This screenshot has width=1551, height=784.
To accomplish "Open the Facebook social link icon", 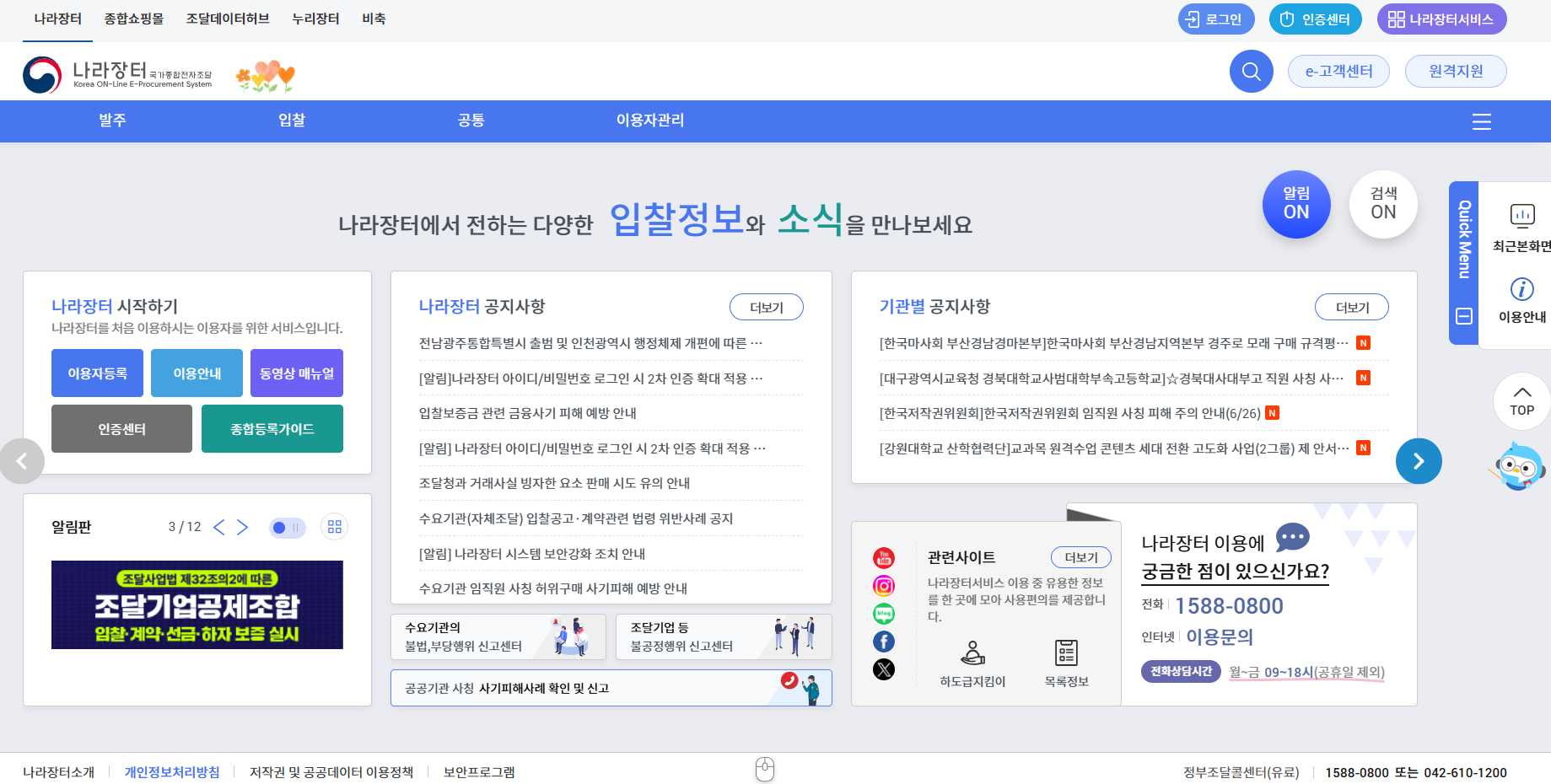I will click(x=884, y=642).
